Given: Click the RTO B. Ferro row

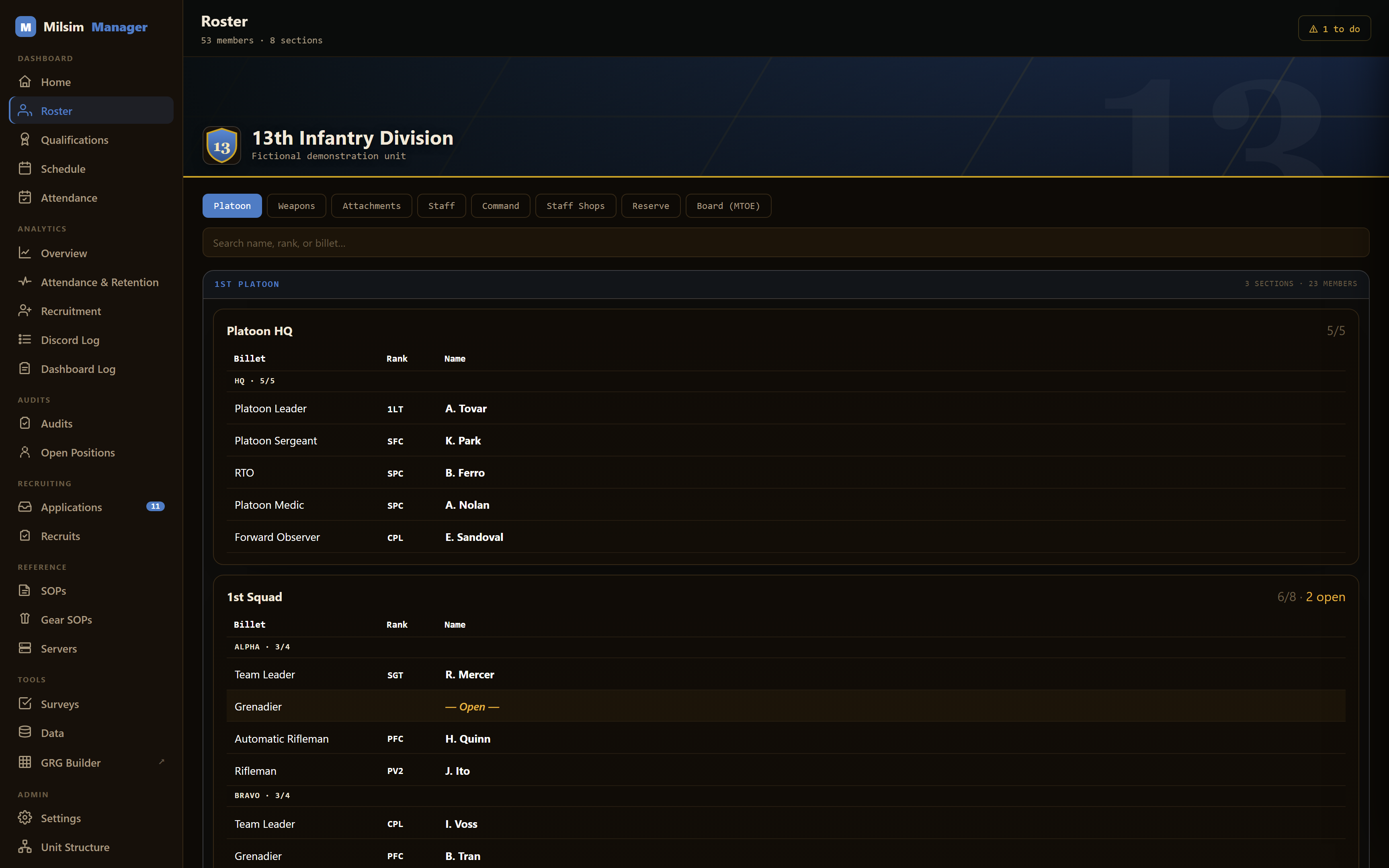Looking at the screenshot, I should (786, 473).
